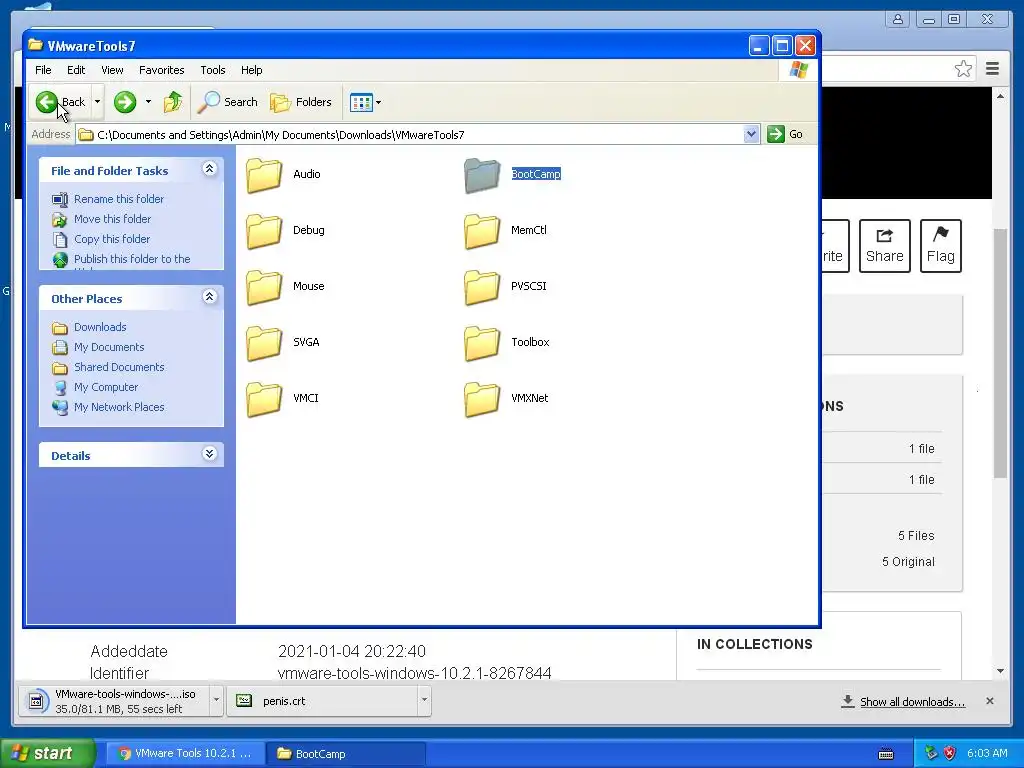Open dropdown arrow for penis.crt download
The height and width of the screenshot is (768, 1024).
point(424,701)
